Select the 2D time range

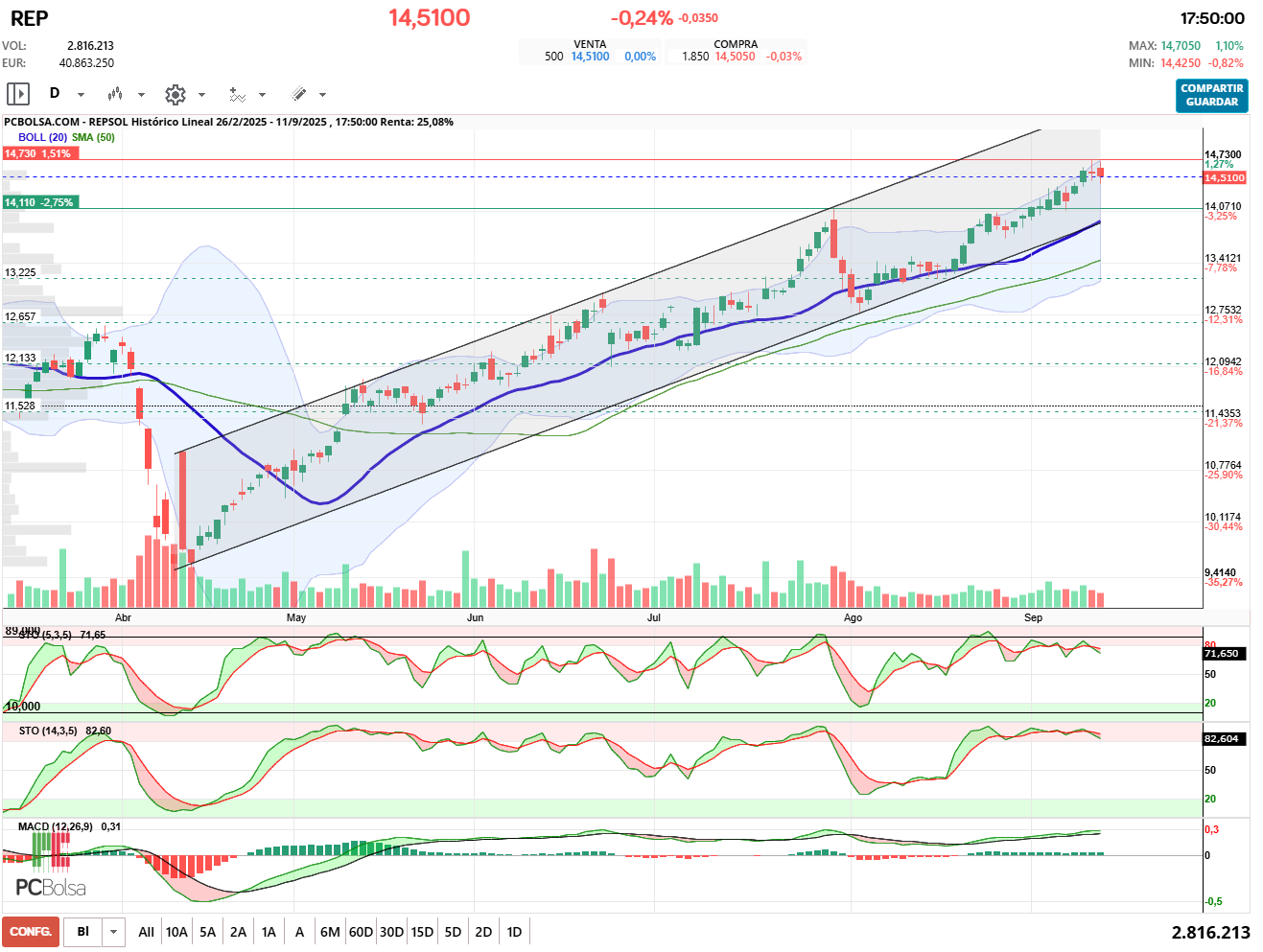tap(483, 932)
